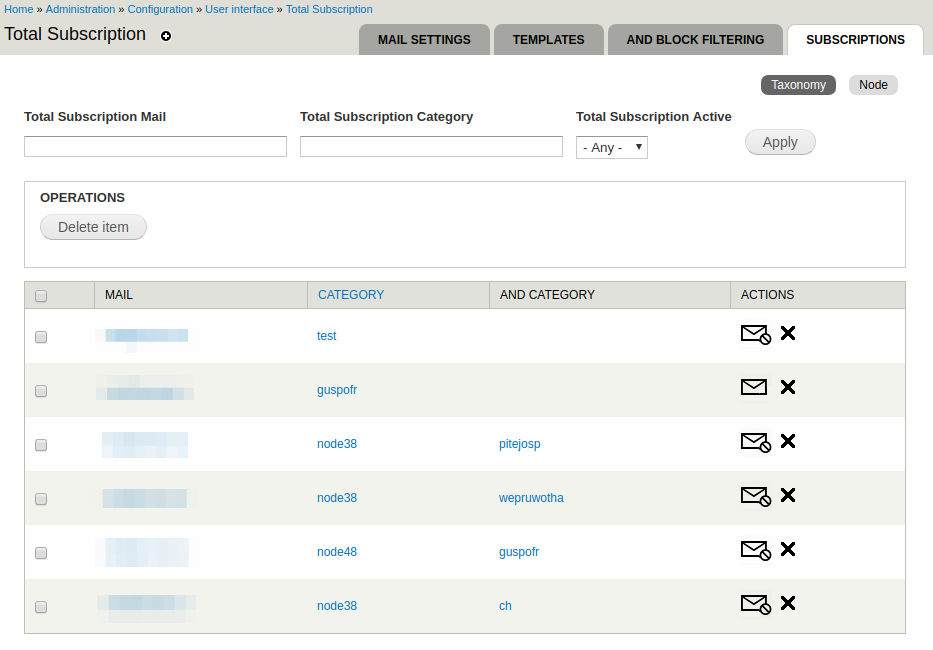
Task: Click the envelope icon on the guspofr row
Action: click(x=754, y=387)
